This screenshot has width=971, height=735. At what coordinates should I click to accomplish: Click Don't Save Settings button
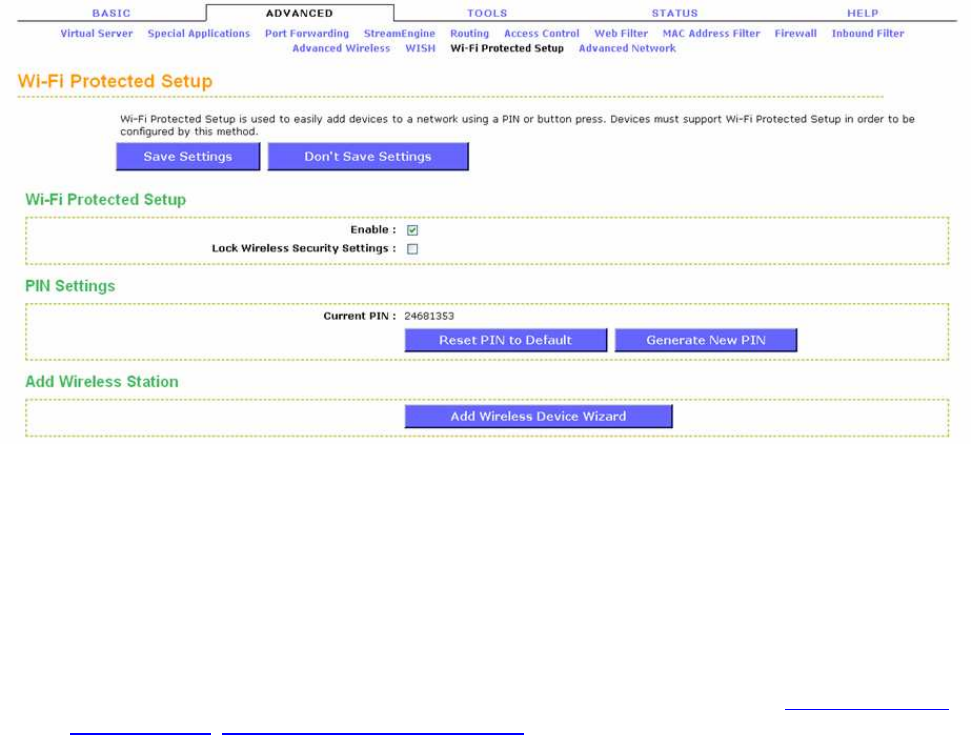click(368, 157)
